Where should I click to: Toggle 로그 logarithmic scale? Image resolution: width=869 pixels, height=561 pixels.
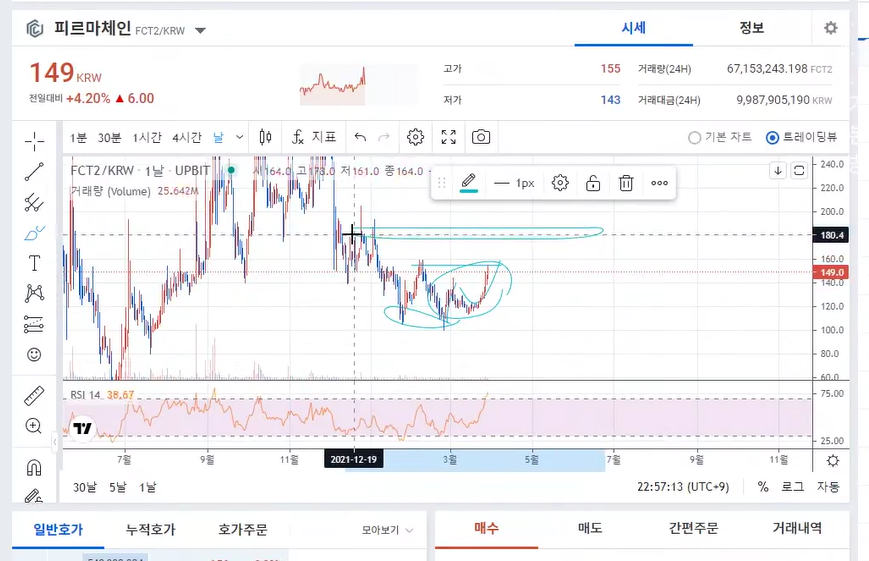click(793, 487)
